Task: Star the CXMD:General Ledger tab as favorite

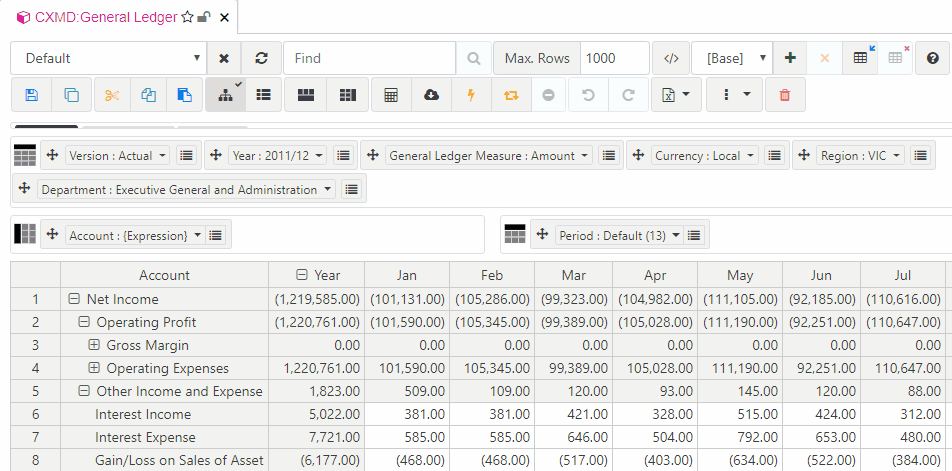Action: [x=187, y=18]
